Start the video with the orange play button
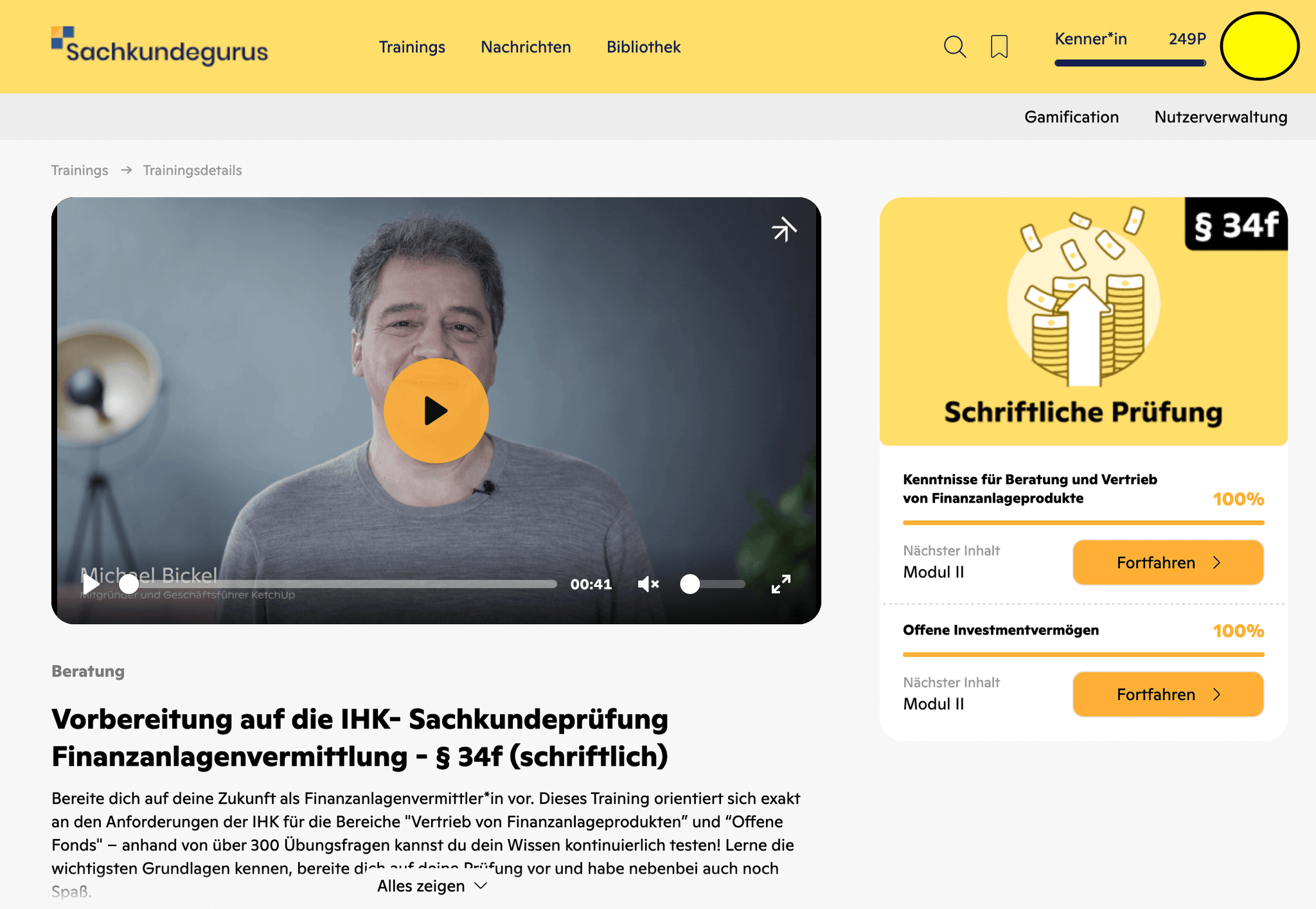This screenshot has width=1316, height=909. tap(436, 411)
